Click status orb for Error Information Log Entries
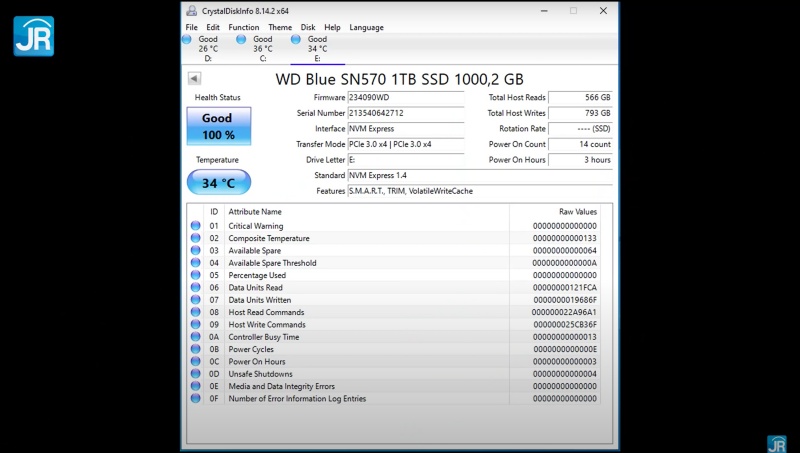 point(195,398)
